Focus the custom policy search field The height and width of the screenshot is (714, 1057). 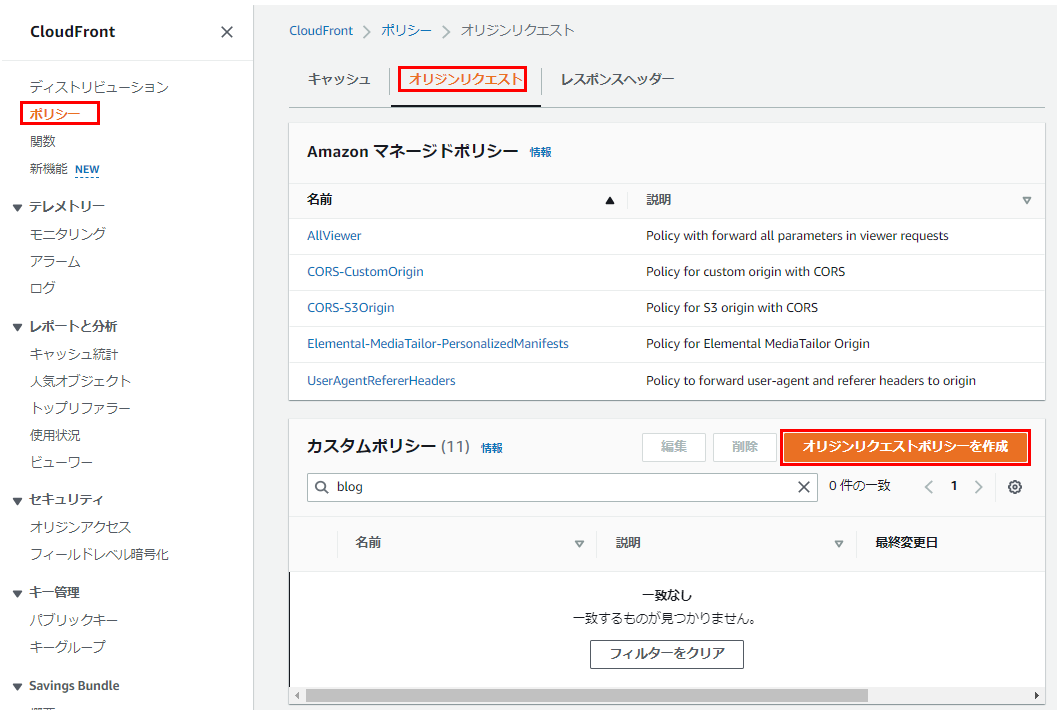coord(562,487)
